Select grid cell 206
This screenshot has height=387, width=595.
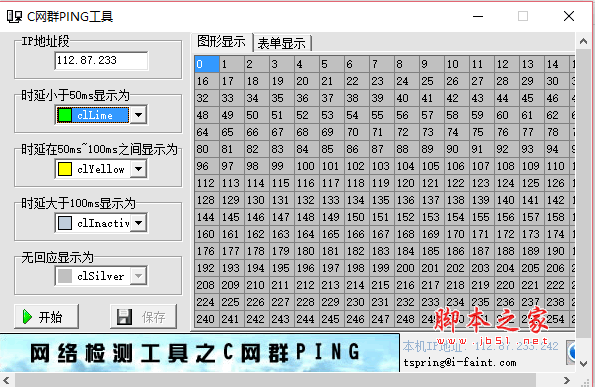tap(557, 268)
